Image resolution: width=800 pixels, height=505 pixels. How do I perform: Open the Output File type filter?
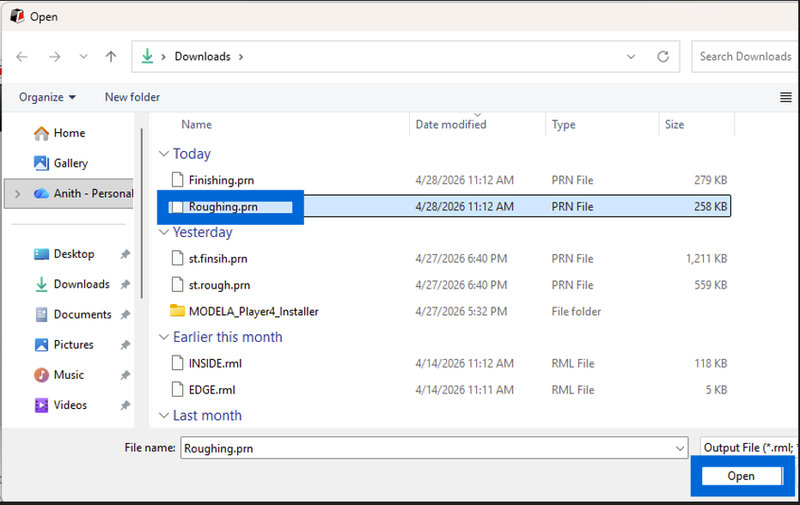[x=749, y=448]
